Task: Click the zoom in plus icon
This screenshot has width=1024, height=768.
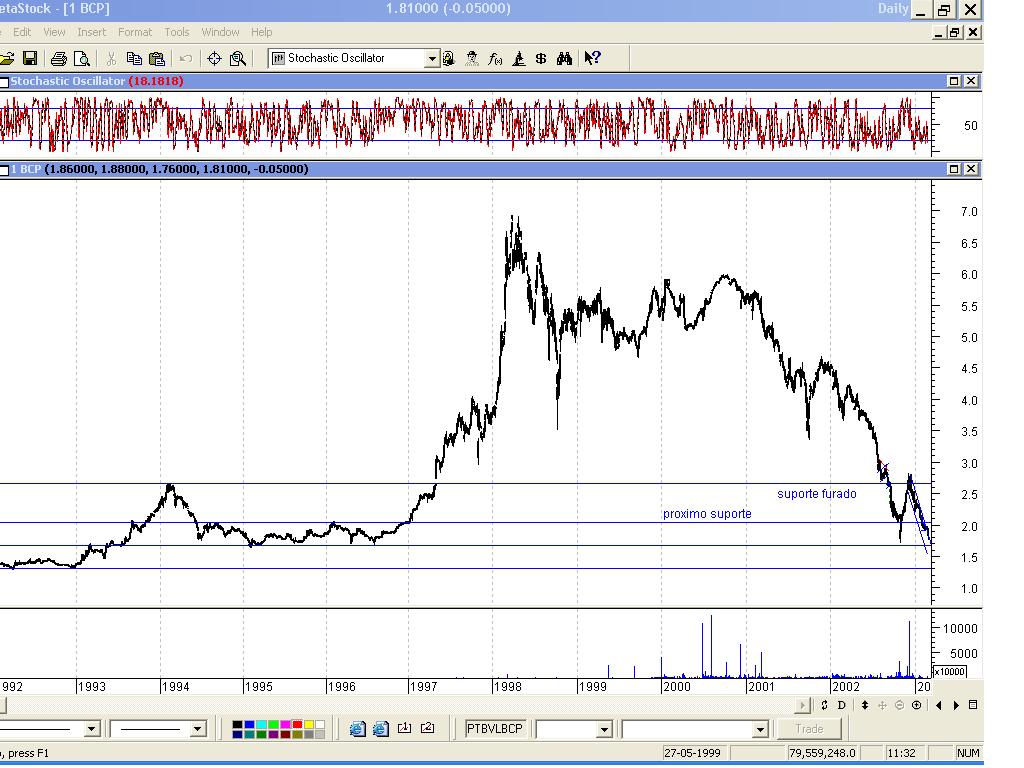Action: [916, 705]
